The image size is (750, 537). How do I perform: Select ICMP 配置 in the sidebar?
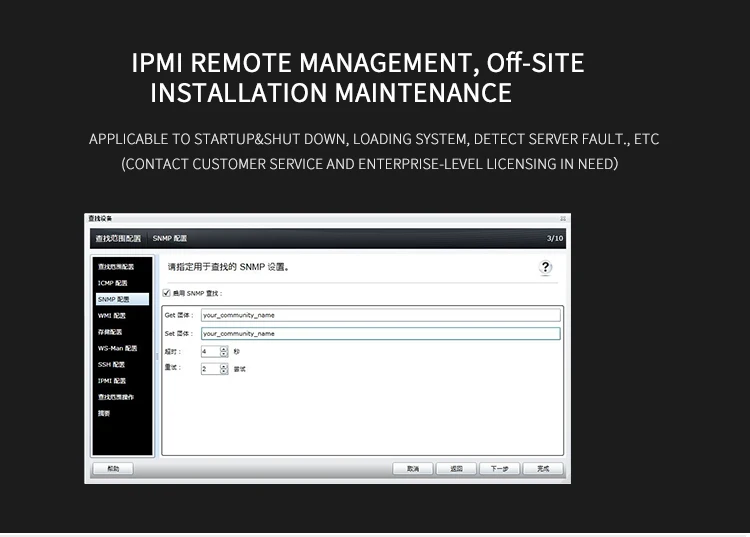point(113,283)
